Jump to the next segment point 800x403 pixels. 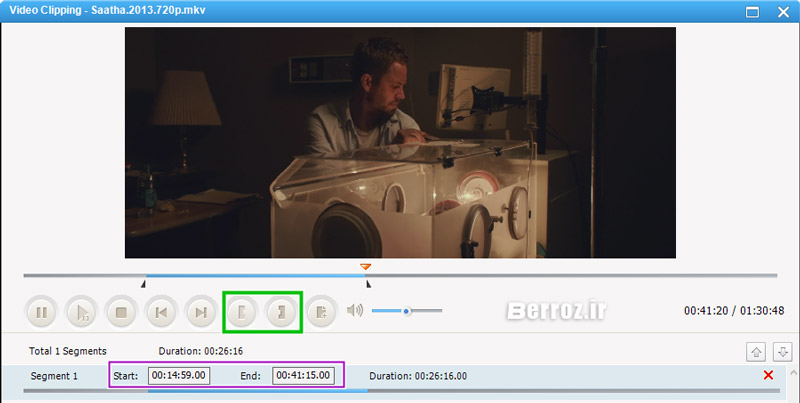pyautogui.click(x=201, y=312)
